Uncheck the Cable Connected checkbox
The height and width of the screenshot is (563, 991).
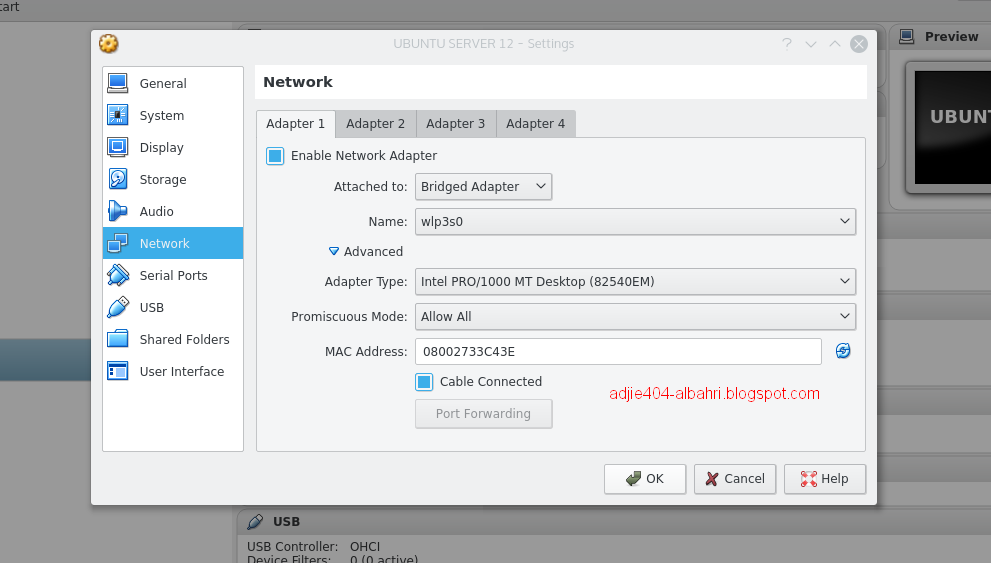[x=424, y=382]
